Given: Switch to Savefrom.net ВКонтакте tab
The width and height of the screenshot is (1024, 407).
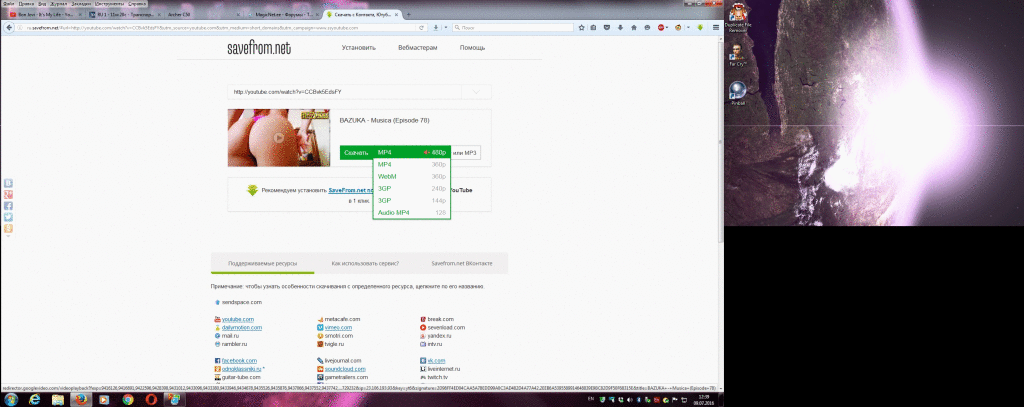Looking at the screenshot, I should pos(462,263).
